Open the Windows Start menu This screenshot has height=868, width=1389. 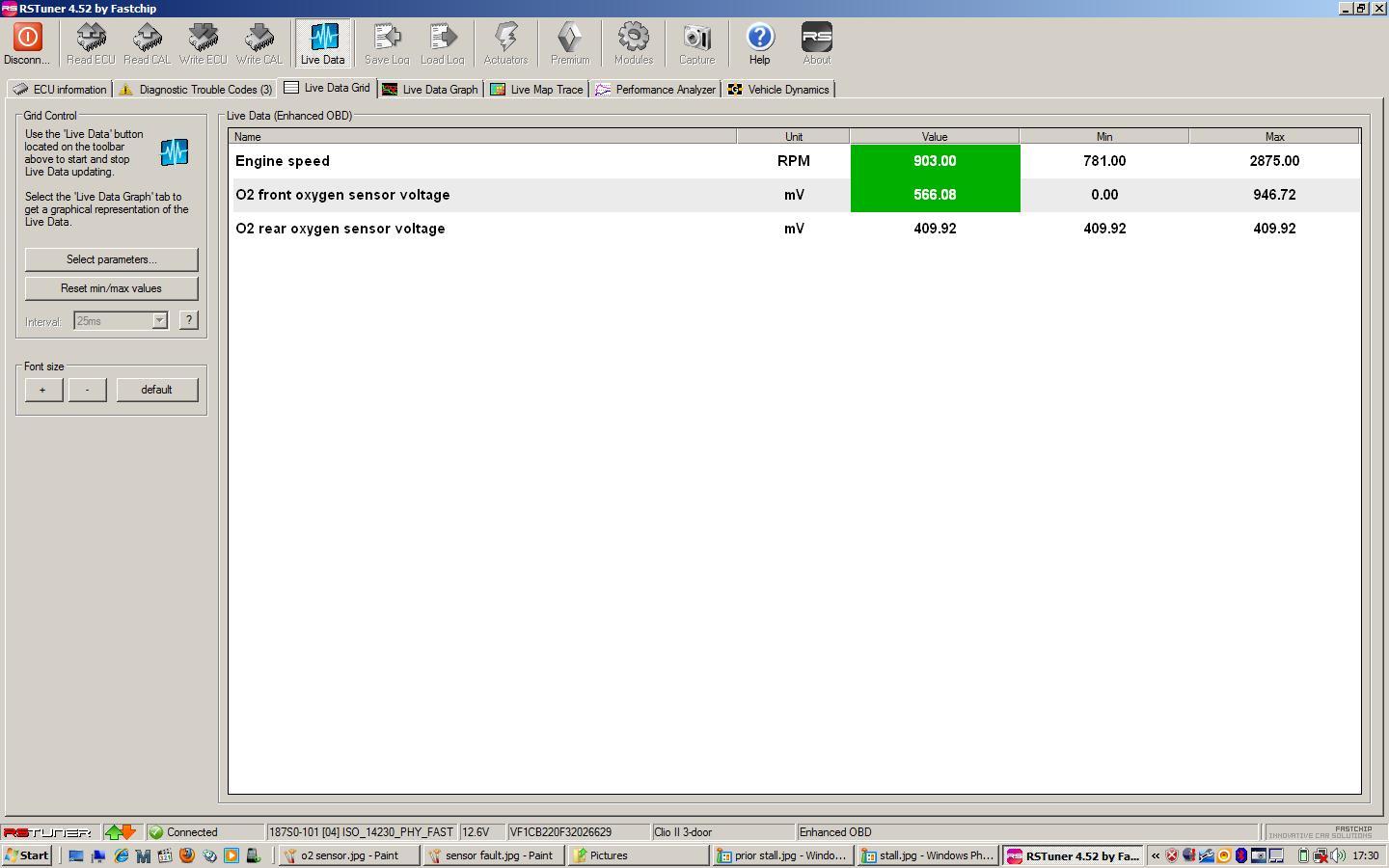[27, 855]
